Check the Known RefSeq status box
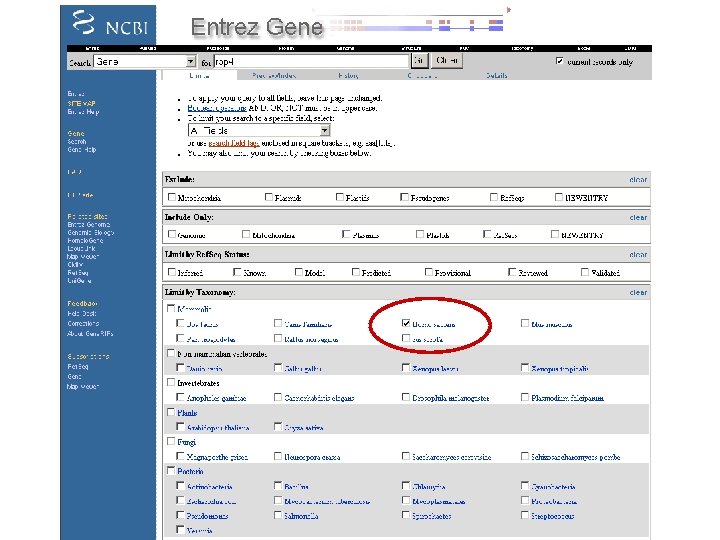The image size is (720, 540). (x=237, y=272)
